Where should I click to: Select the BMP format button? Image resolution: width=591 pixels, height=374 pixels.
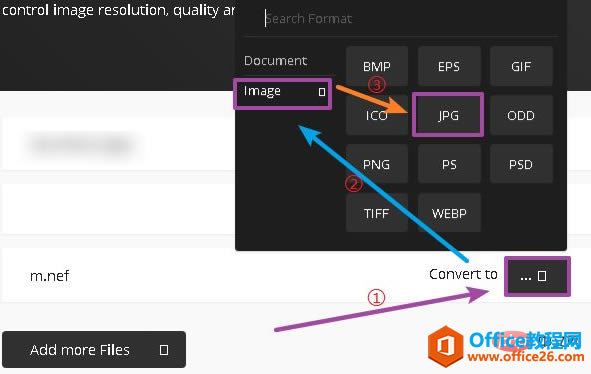click(x=377, y=66)
